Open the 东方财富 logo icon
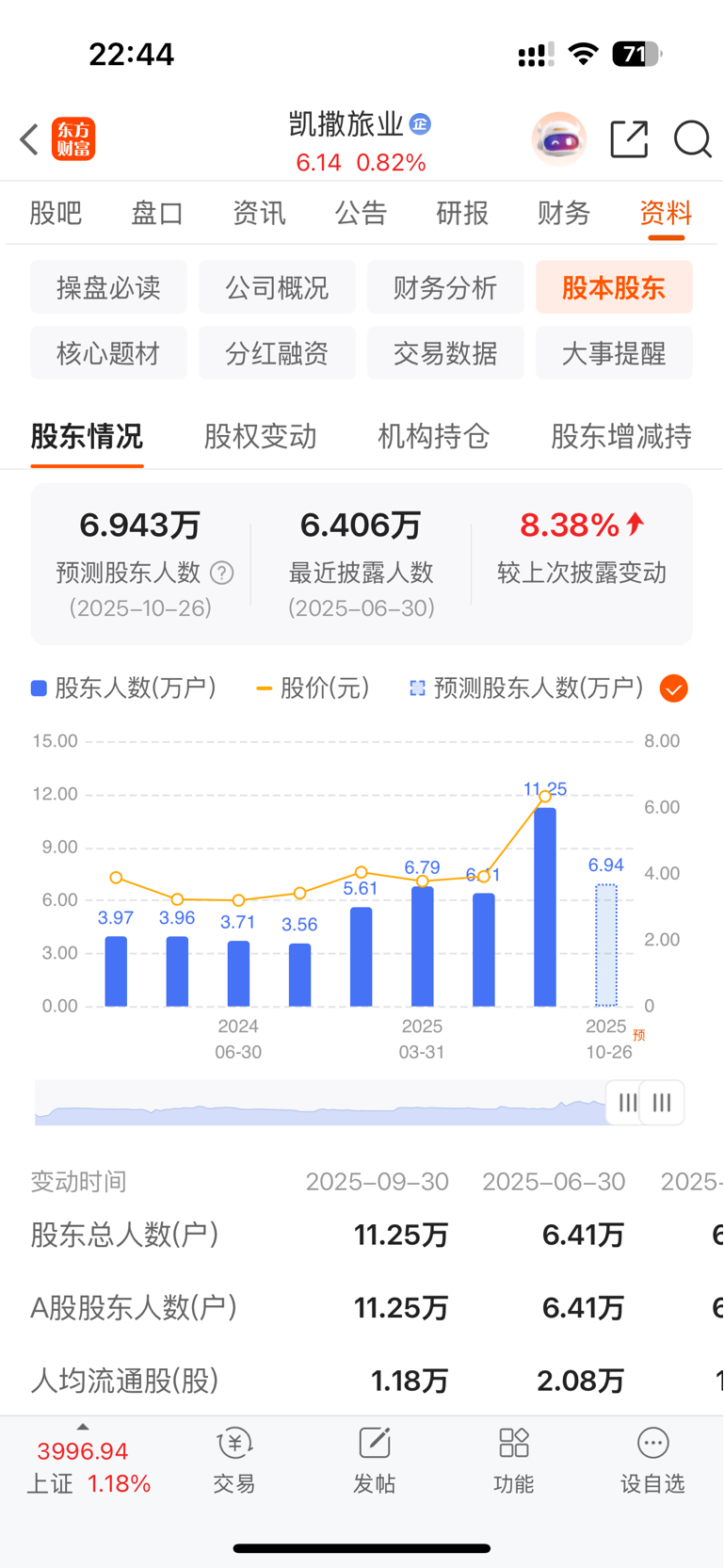This screenshot has width=724, height=1568. pyautogui.click(x=73, y=139)
